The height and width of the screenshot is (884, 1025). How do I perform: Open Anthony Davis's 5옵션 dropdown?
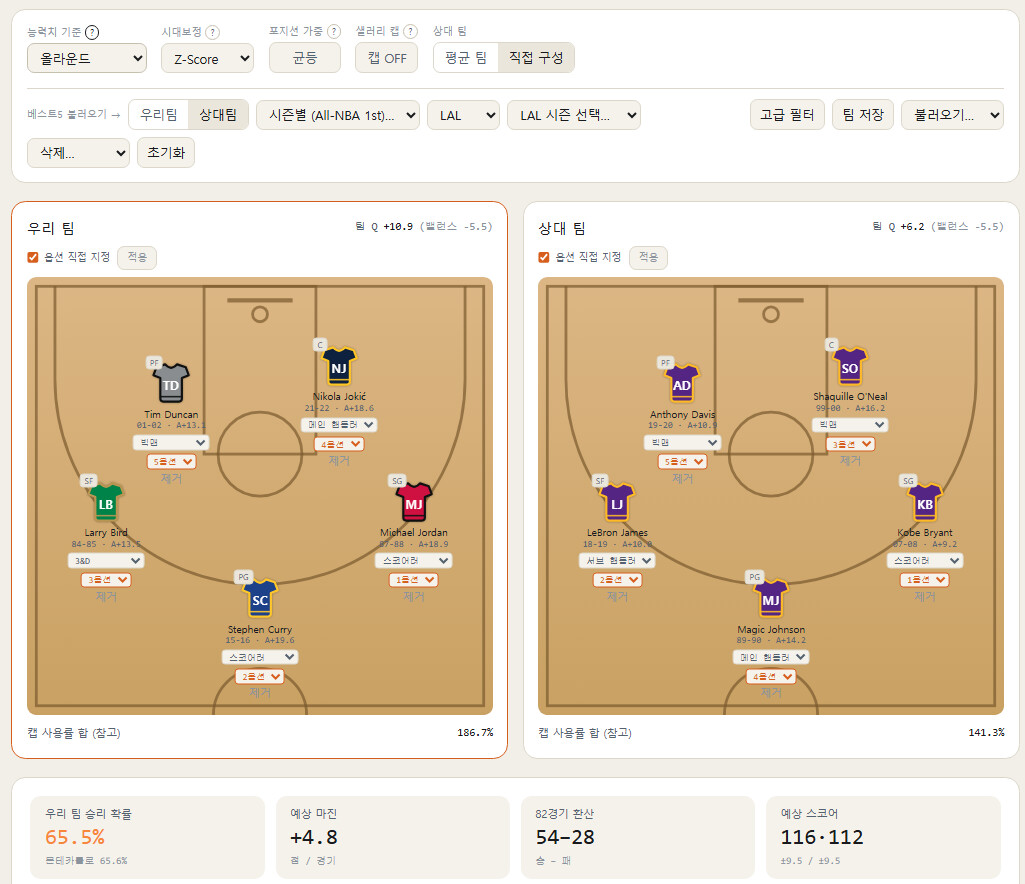tap(682, 462)
